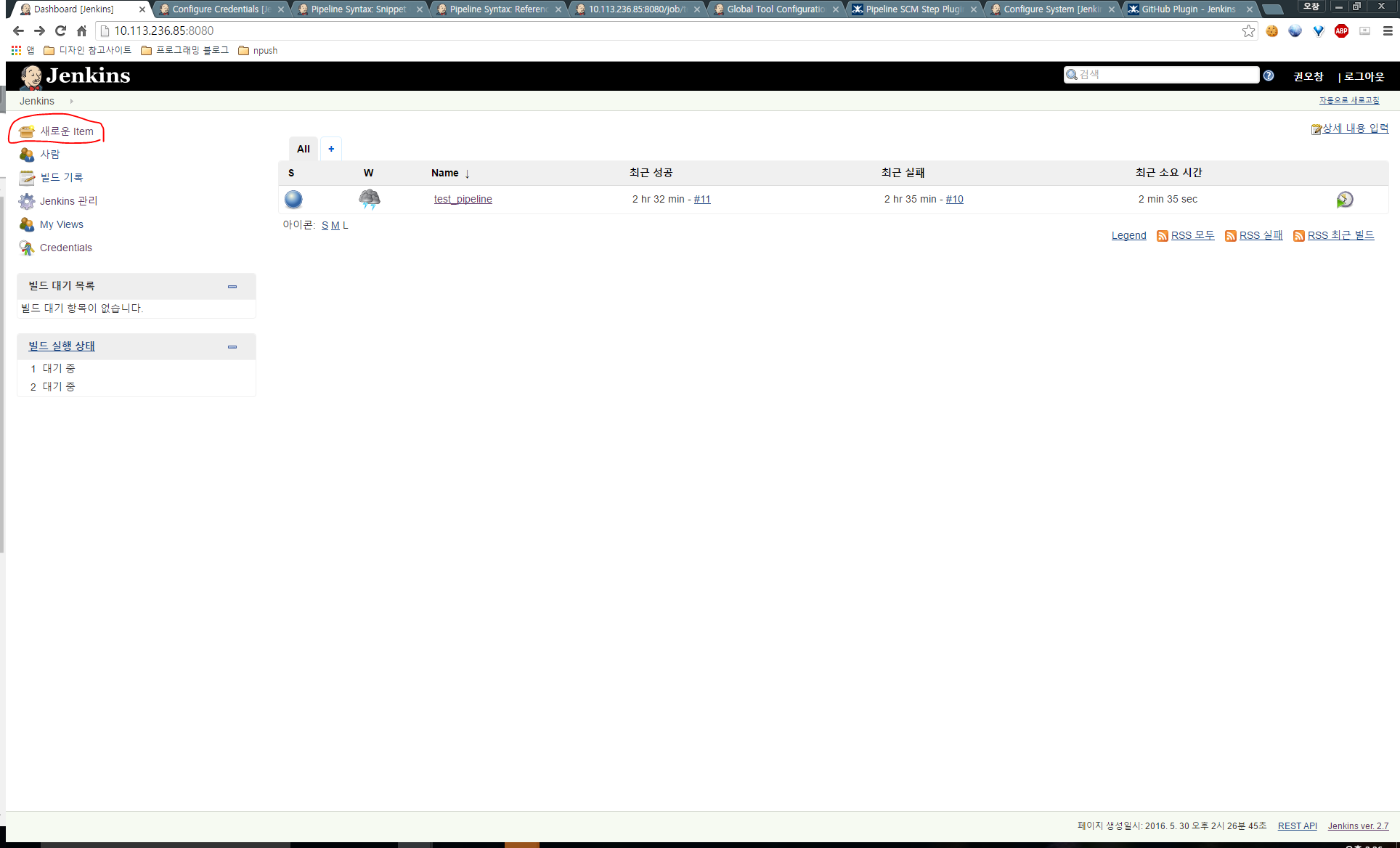
Task: Click the My Views icon
Action: [x=27, y=224]
